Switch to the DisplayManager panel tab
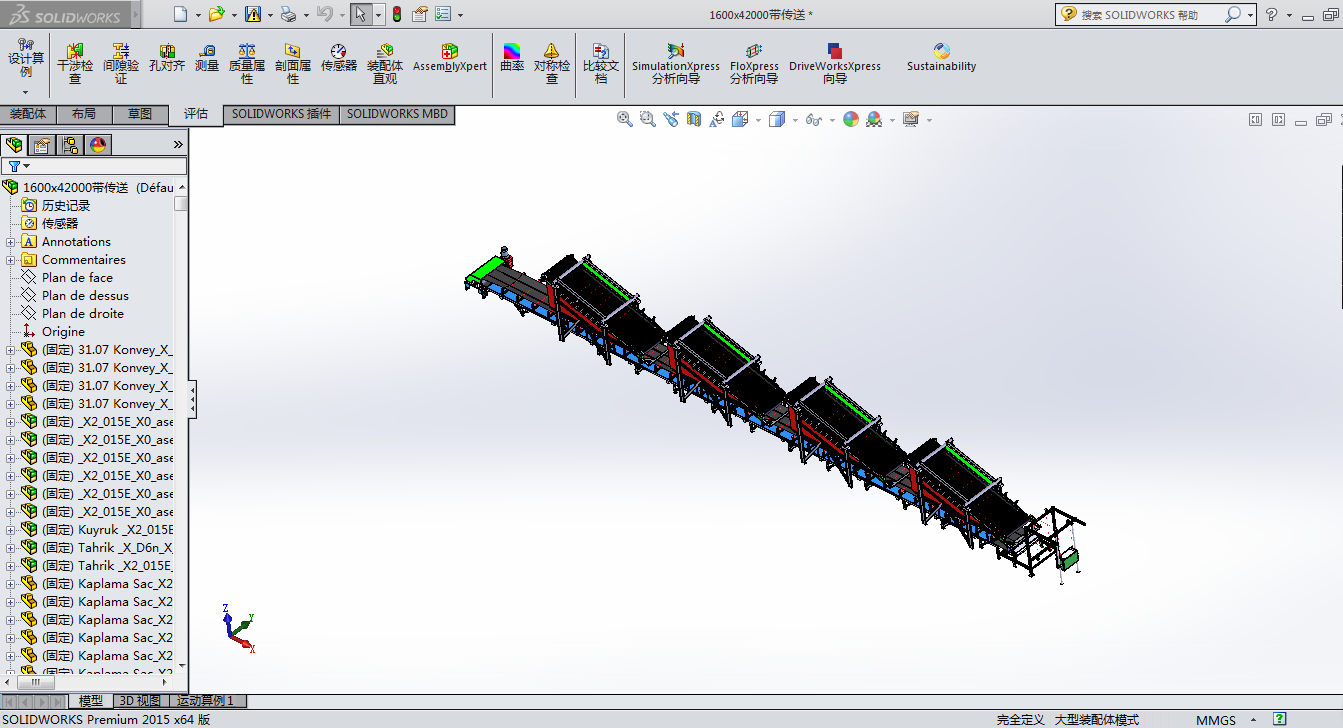Screen dimensions: 1343x728 [x=98, y=145]
